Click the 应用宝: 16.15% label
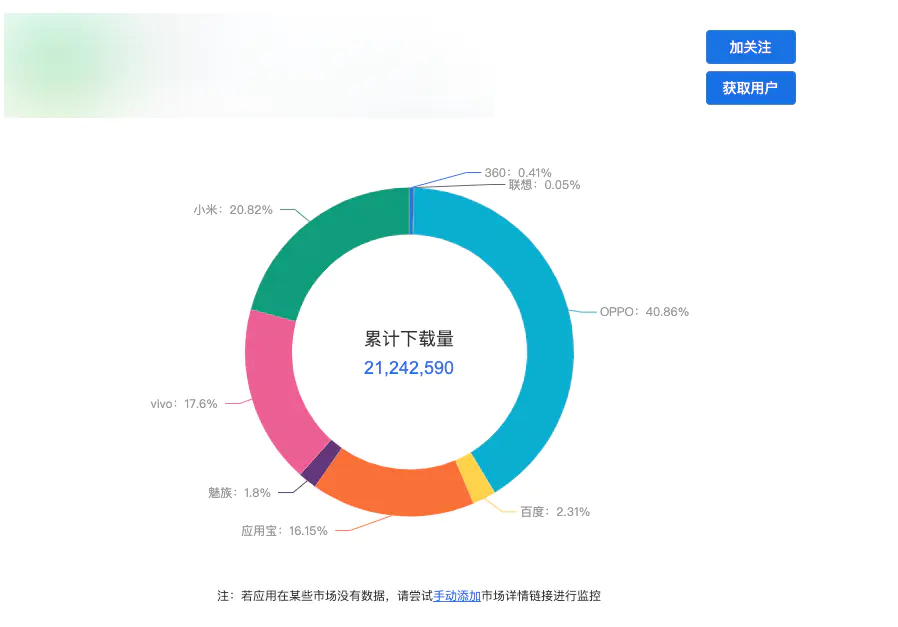This screenshot has height=627, width=898. coord(284,531)
